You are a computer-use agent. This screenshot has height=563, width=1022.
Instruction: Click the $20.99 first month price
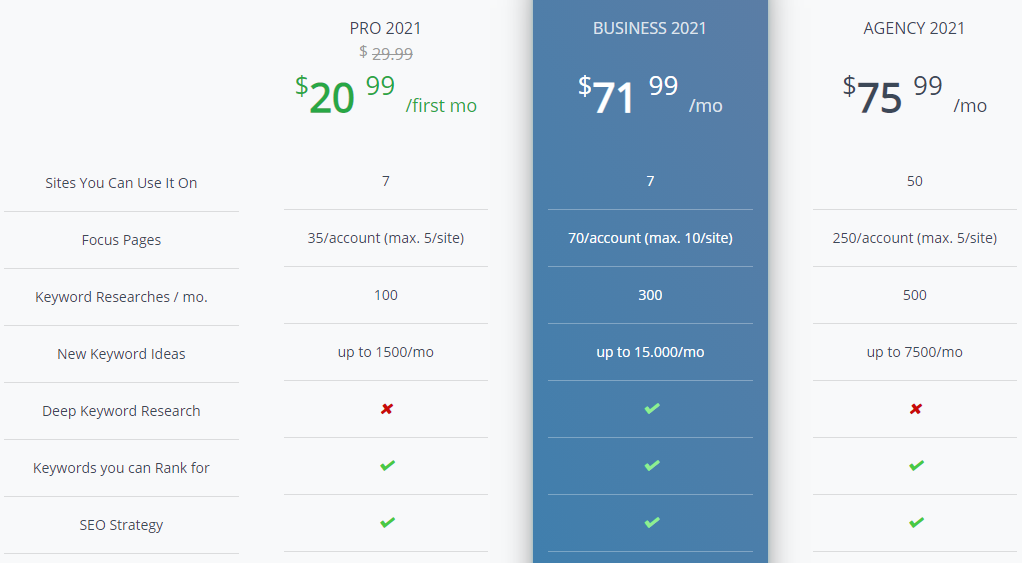[386, 95]
